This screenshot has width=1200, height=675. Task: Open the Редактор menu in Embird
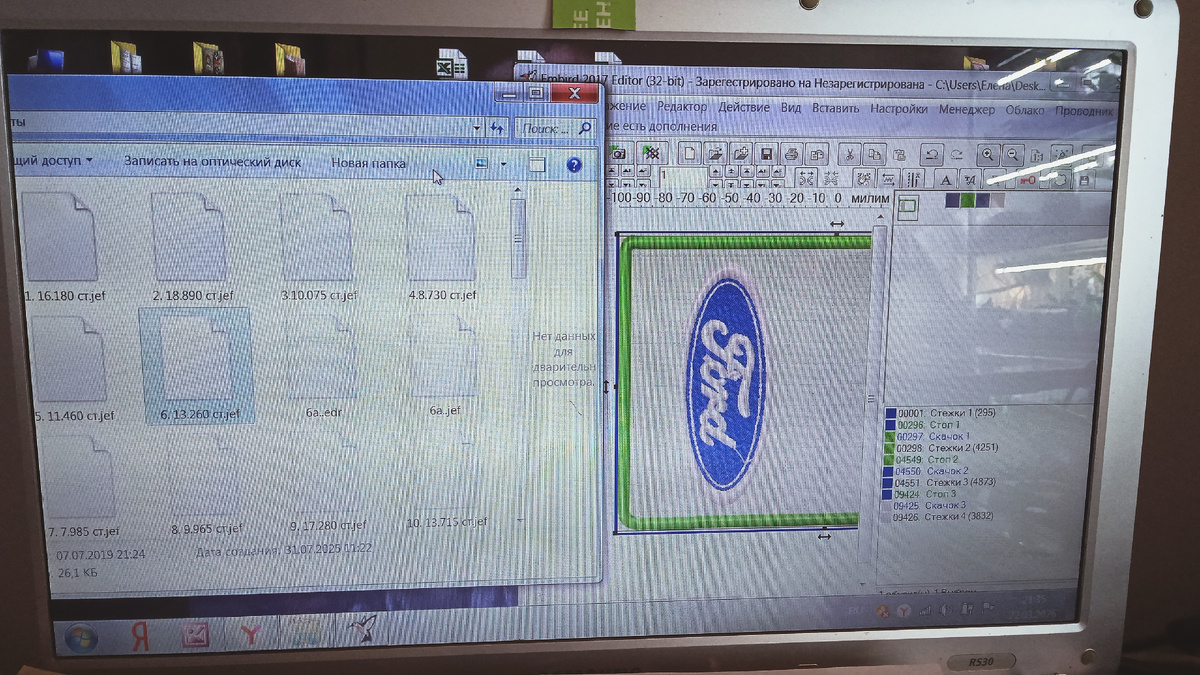(x=682, y=107)
